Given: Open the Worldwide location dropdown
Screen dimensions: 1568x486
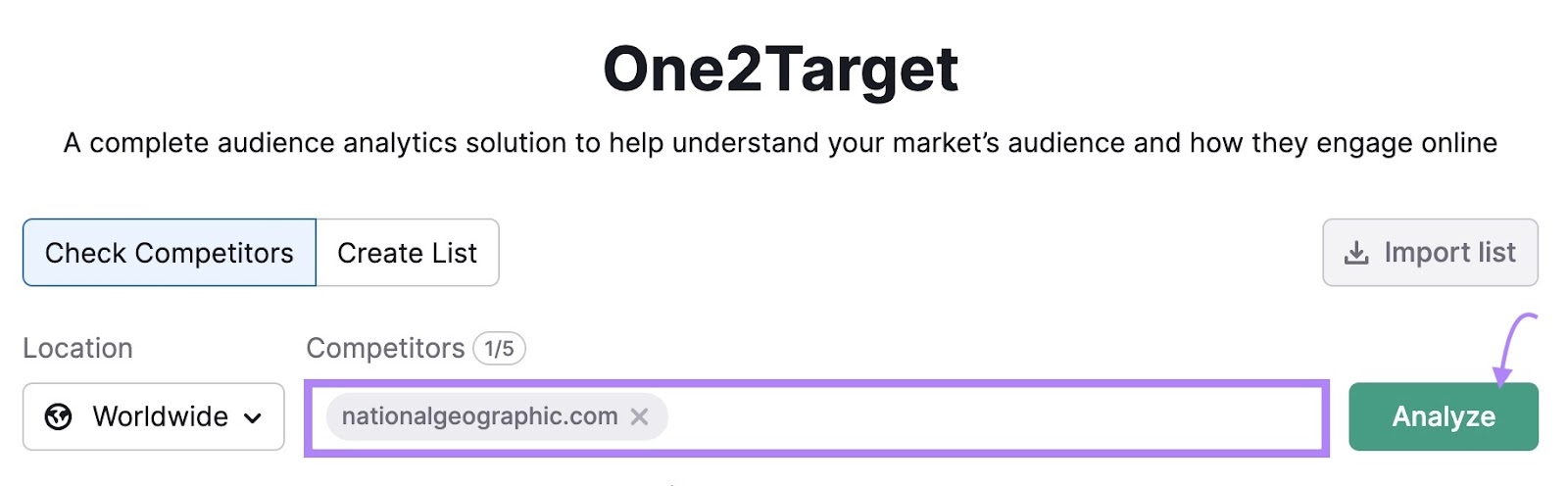Looking at the screenshot, I should coord(154,417).
